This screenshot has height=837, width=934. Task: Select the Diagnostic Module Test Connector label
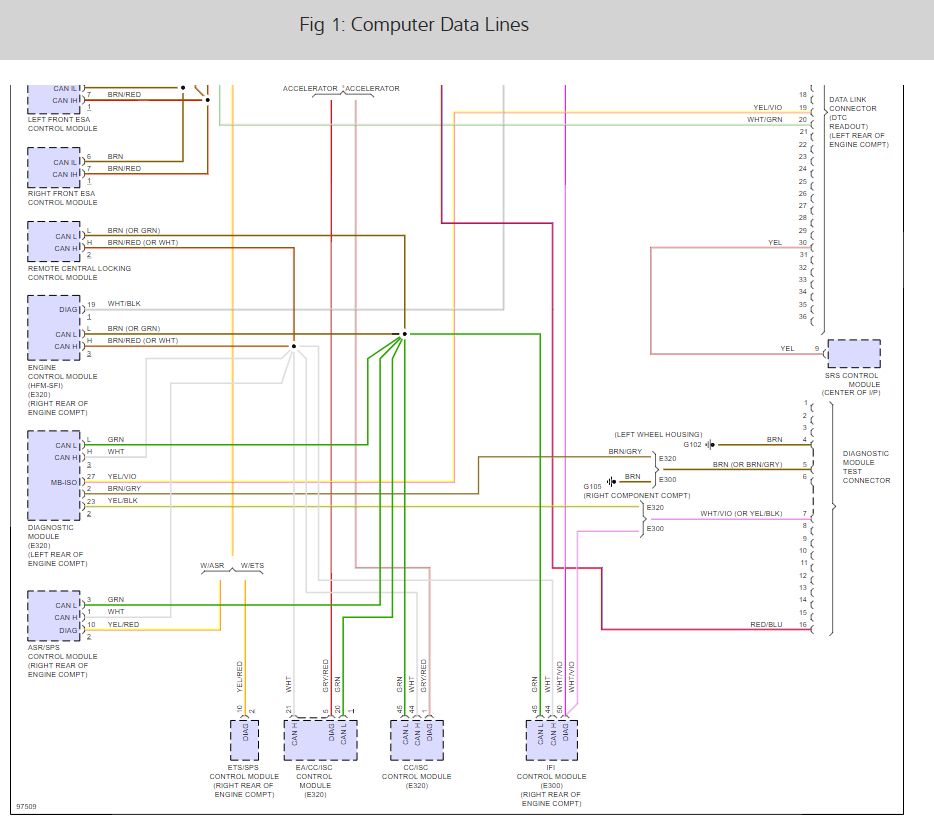pyautogui.click(x=866, y=467)
